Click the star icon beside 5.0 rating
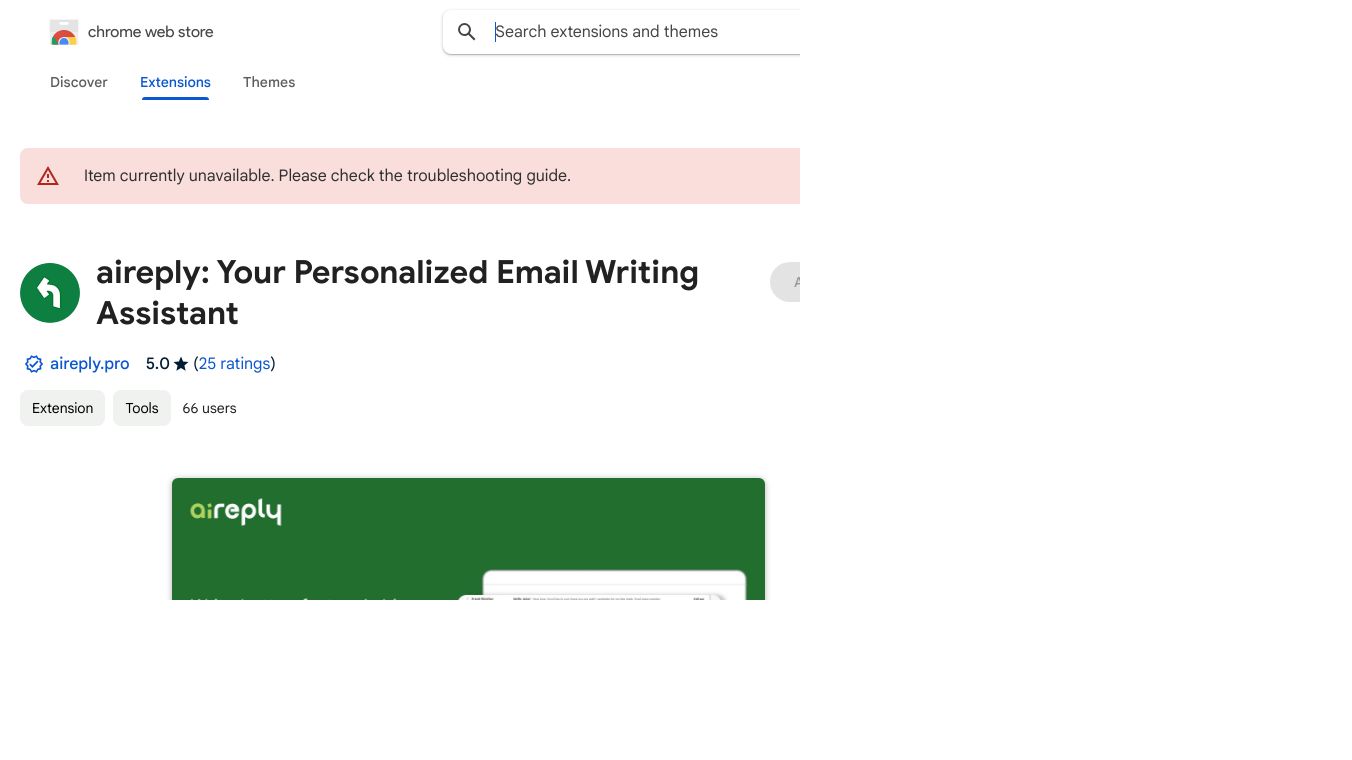Screen dimensions: 1352x760 [x=181, y=364]
